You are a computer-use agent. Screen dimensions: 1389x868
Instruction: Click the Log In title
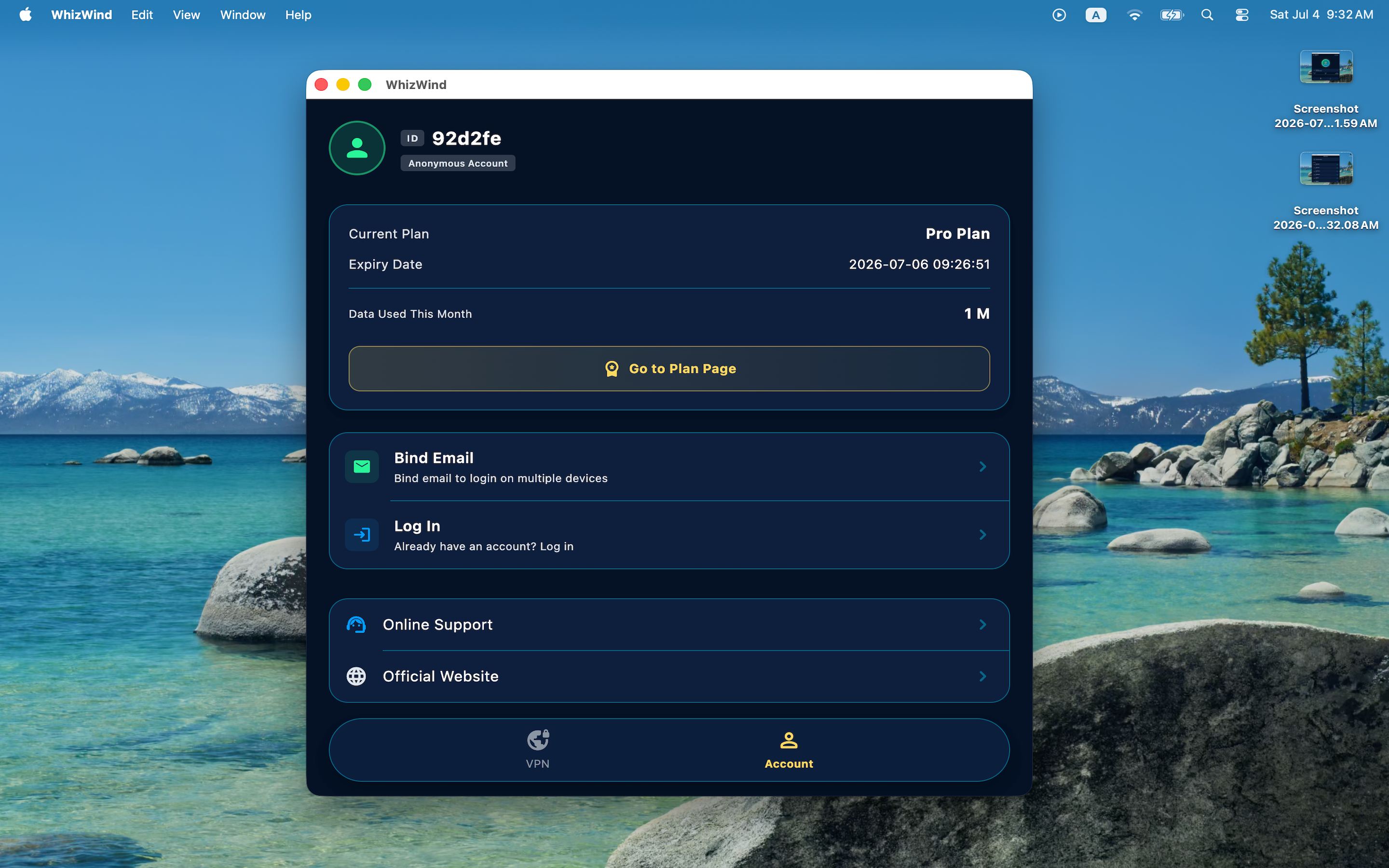(417, 527)
